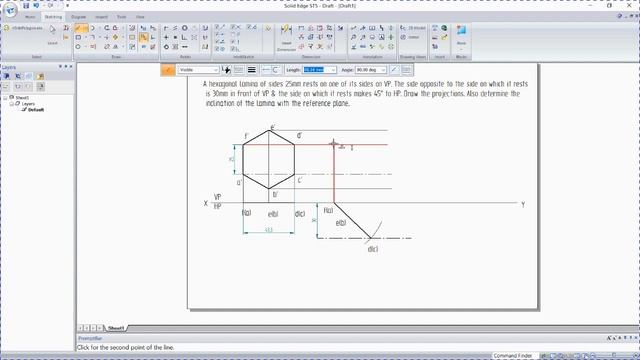Expand the Rectangle tool dropdown arrow
Screen dimensions: 640x360
coord(85,38)
